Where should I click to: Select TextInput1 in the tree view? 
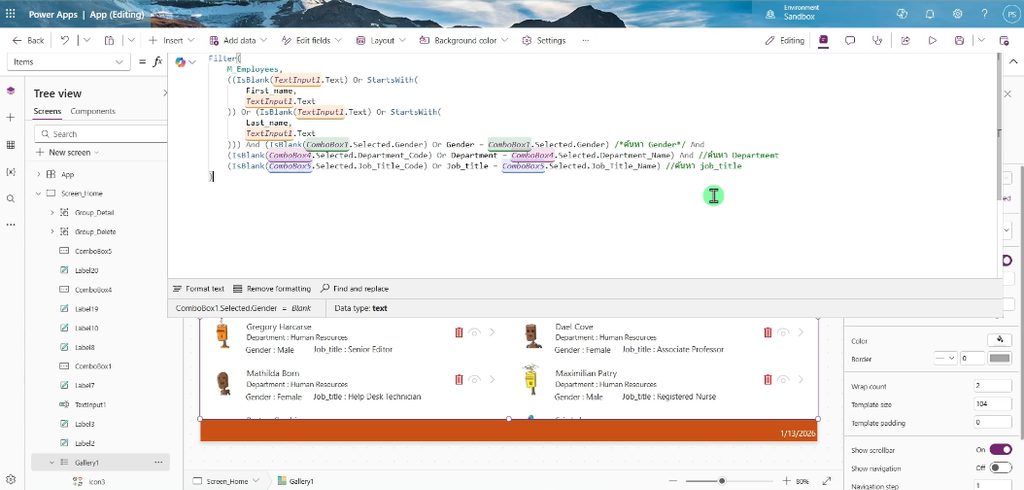click(x=90, y=405)
